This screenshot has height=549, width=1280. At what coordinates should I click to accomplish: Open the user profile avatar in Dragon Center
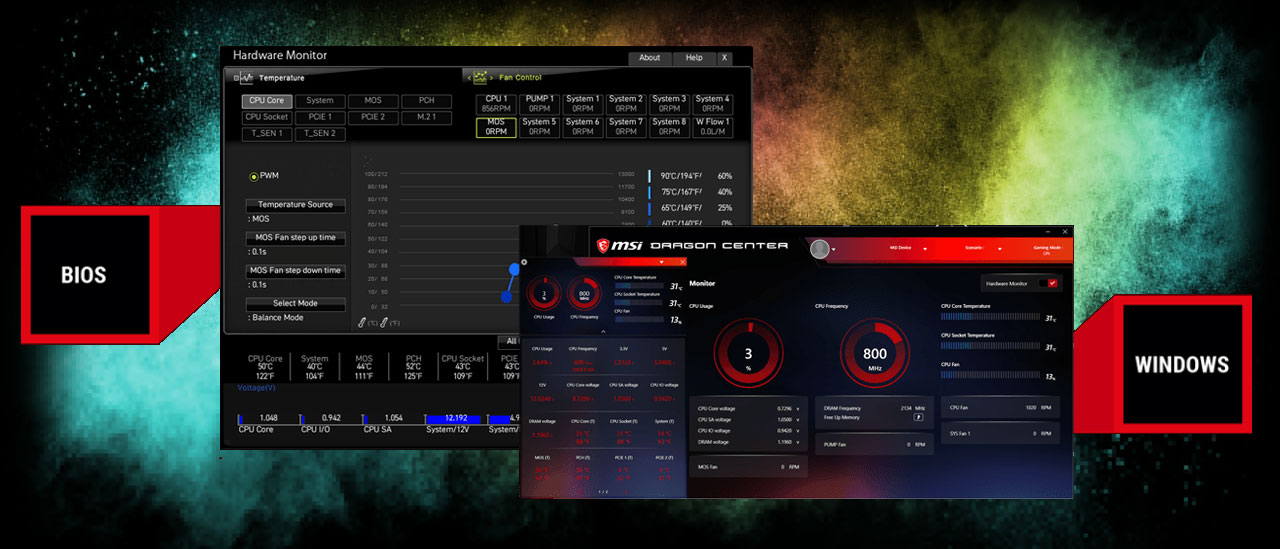(x=820, y=249)
